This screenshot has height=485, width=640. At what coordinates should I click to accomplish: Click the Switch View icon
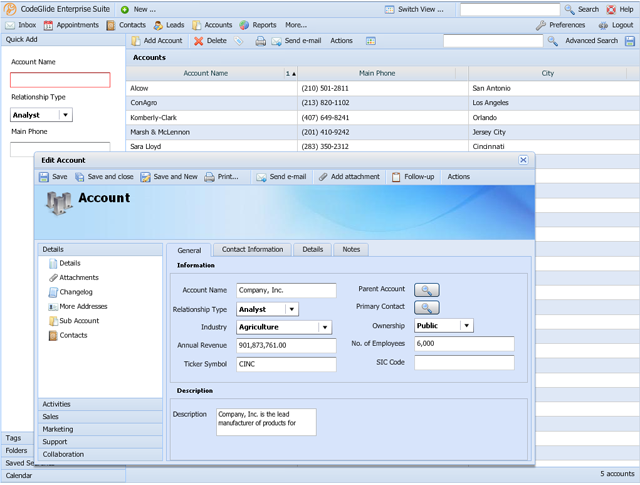pyautogui.click(x=389, y=9)
